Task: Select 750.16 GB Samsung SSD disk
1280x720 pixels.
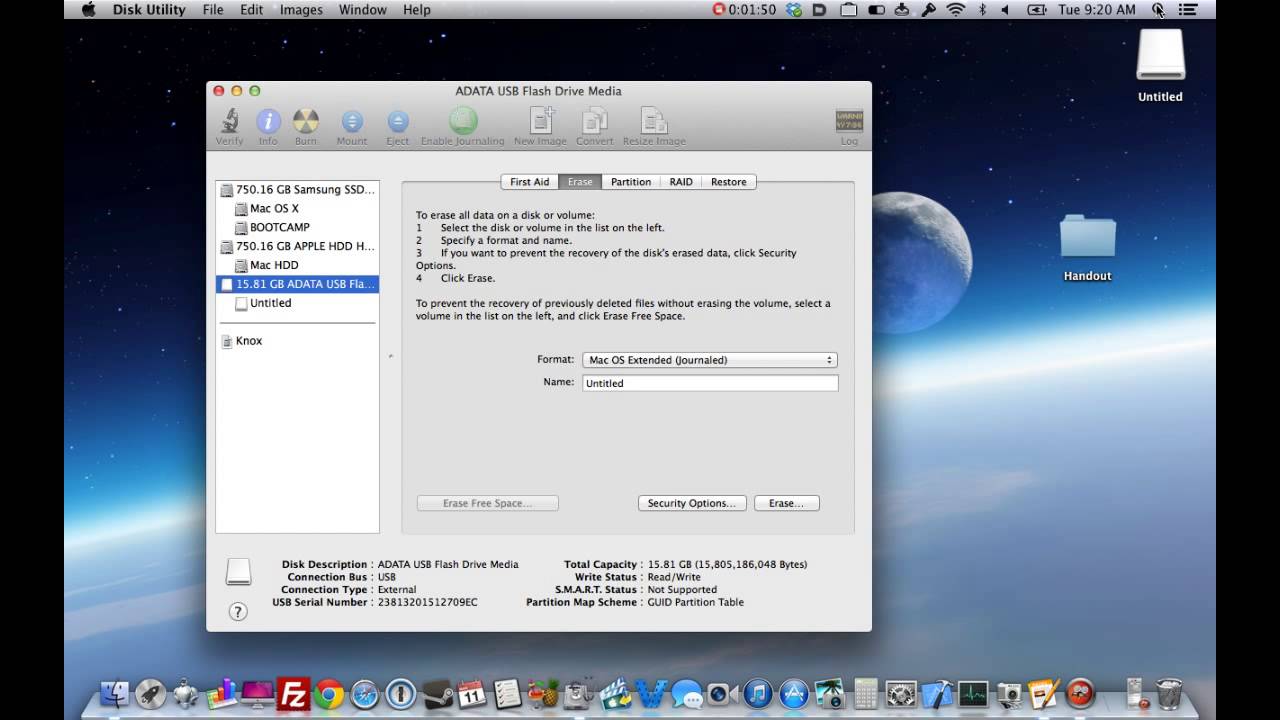Action: tap(297, 189)
